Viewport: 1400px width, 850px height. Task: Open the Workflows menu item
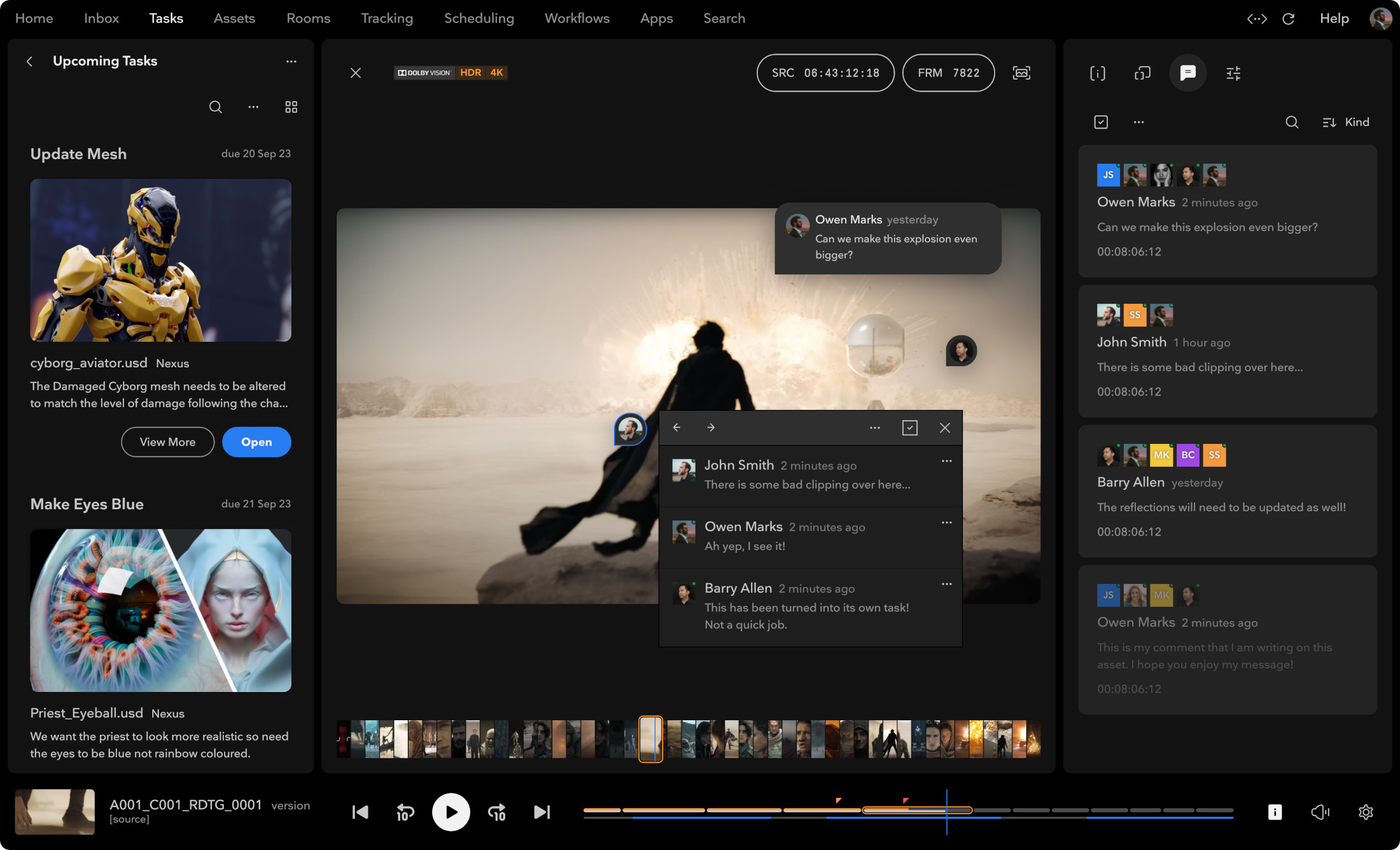pos(577,18)
